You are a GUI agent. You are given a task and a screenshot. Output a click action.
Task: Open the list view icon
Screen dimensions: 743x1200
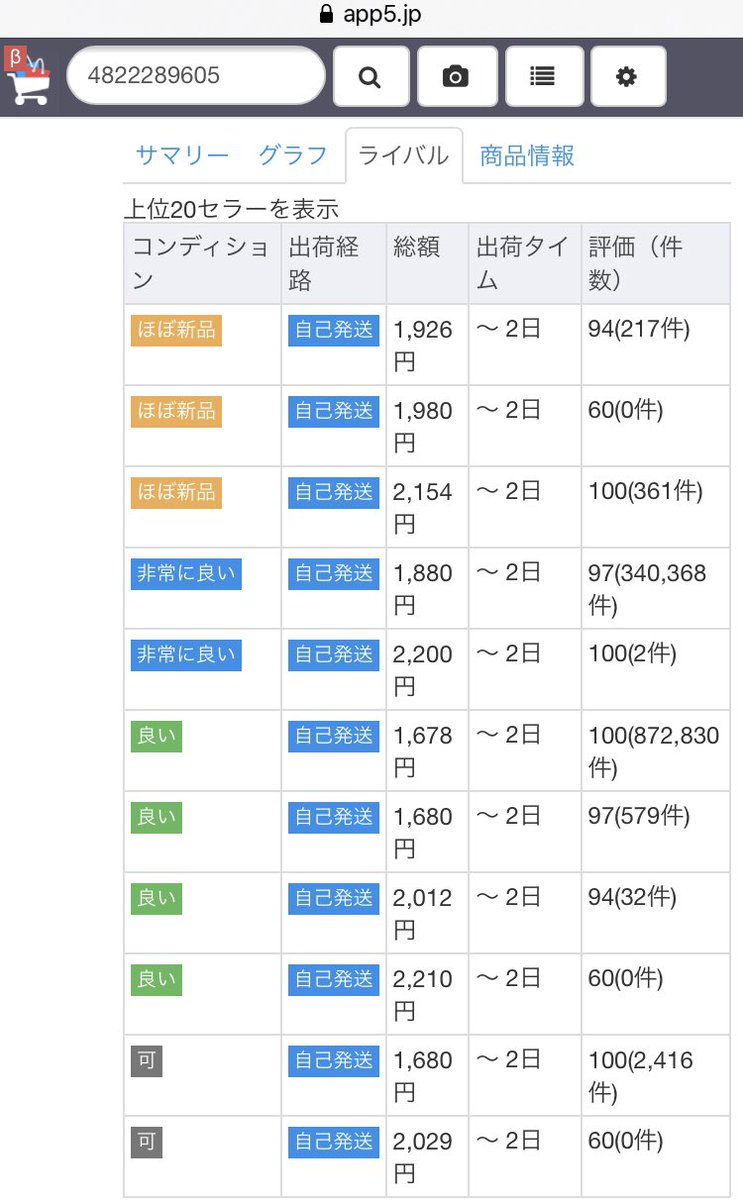pyautogui.click(x=542, y=76)
